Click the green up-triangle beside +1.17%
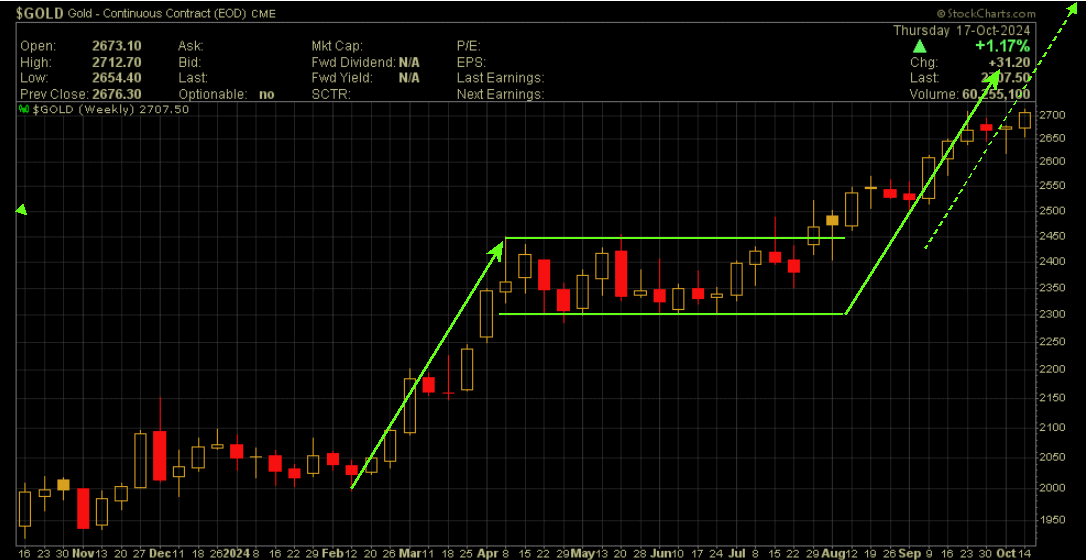 pos(918,46)
